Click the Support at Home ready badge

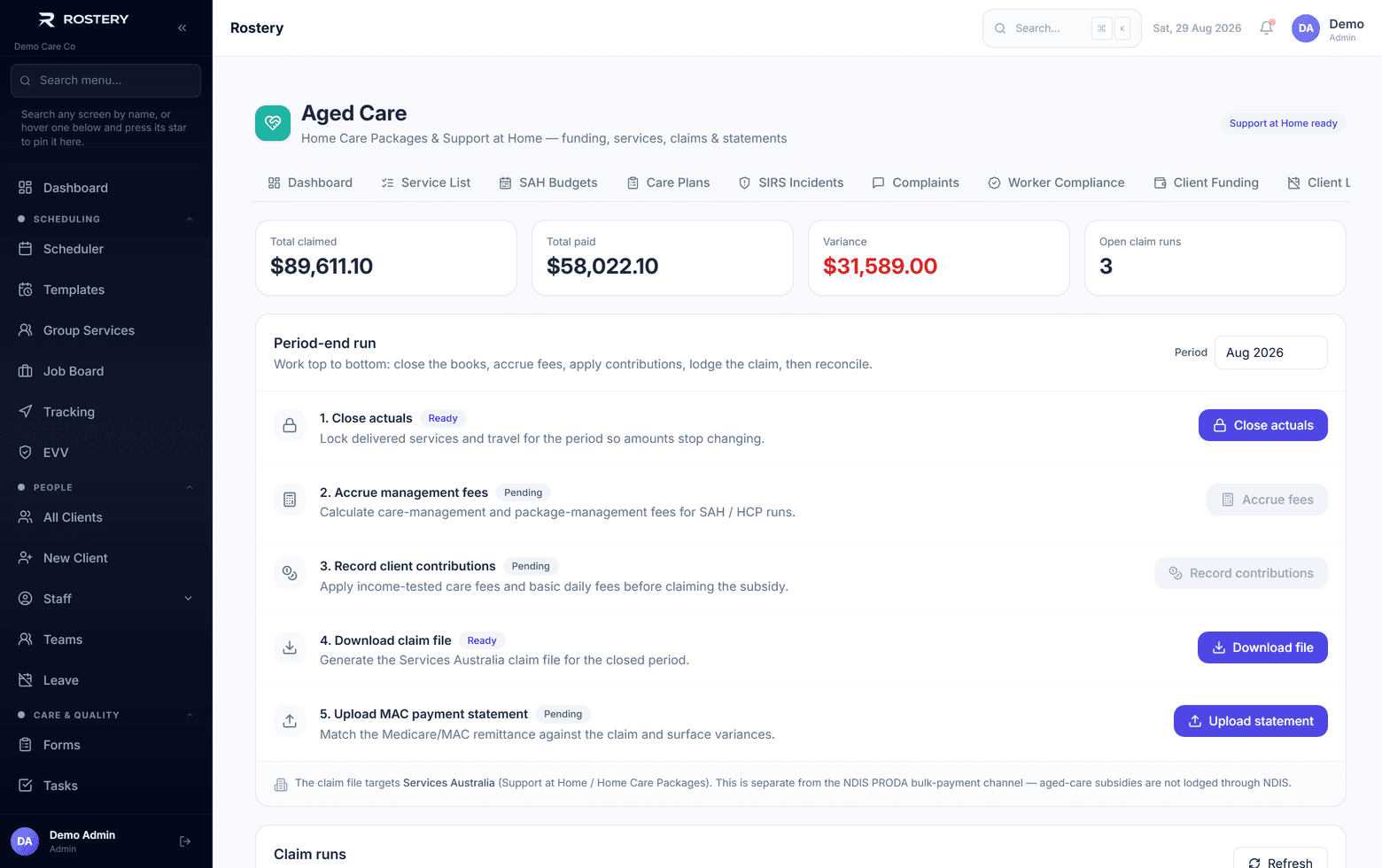click(x=1283, y=123)
